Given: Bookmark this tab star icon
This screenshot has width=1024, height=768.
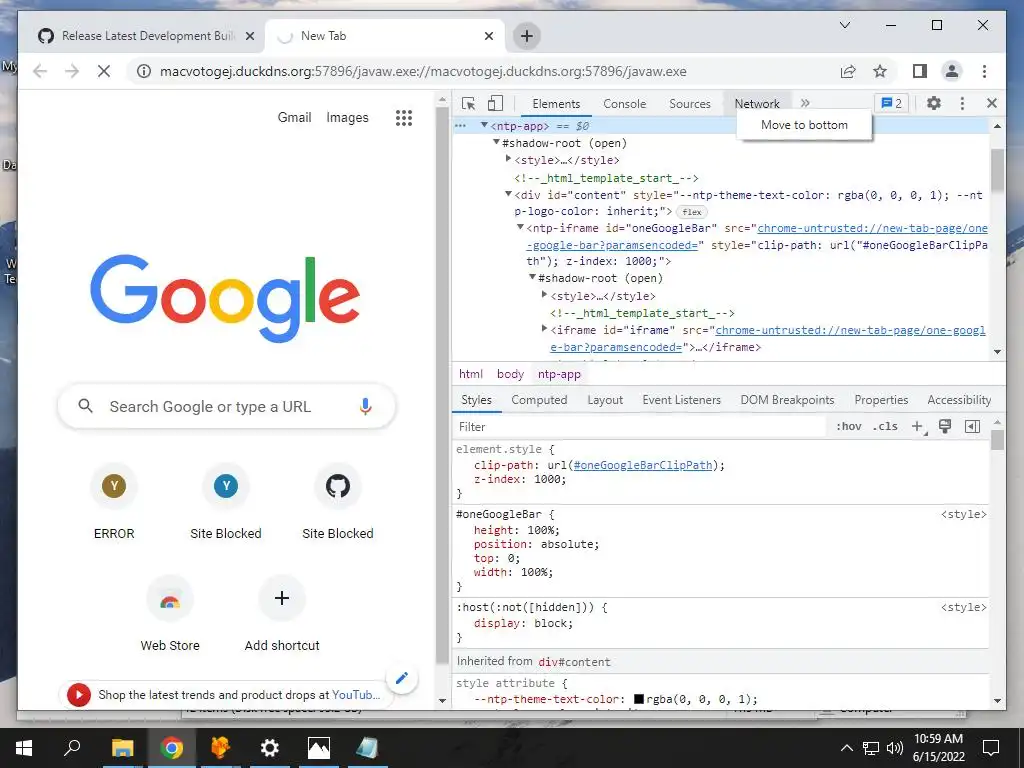Looking at the screenshot, I should coord(880,71).
